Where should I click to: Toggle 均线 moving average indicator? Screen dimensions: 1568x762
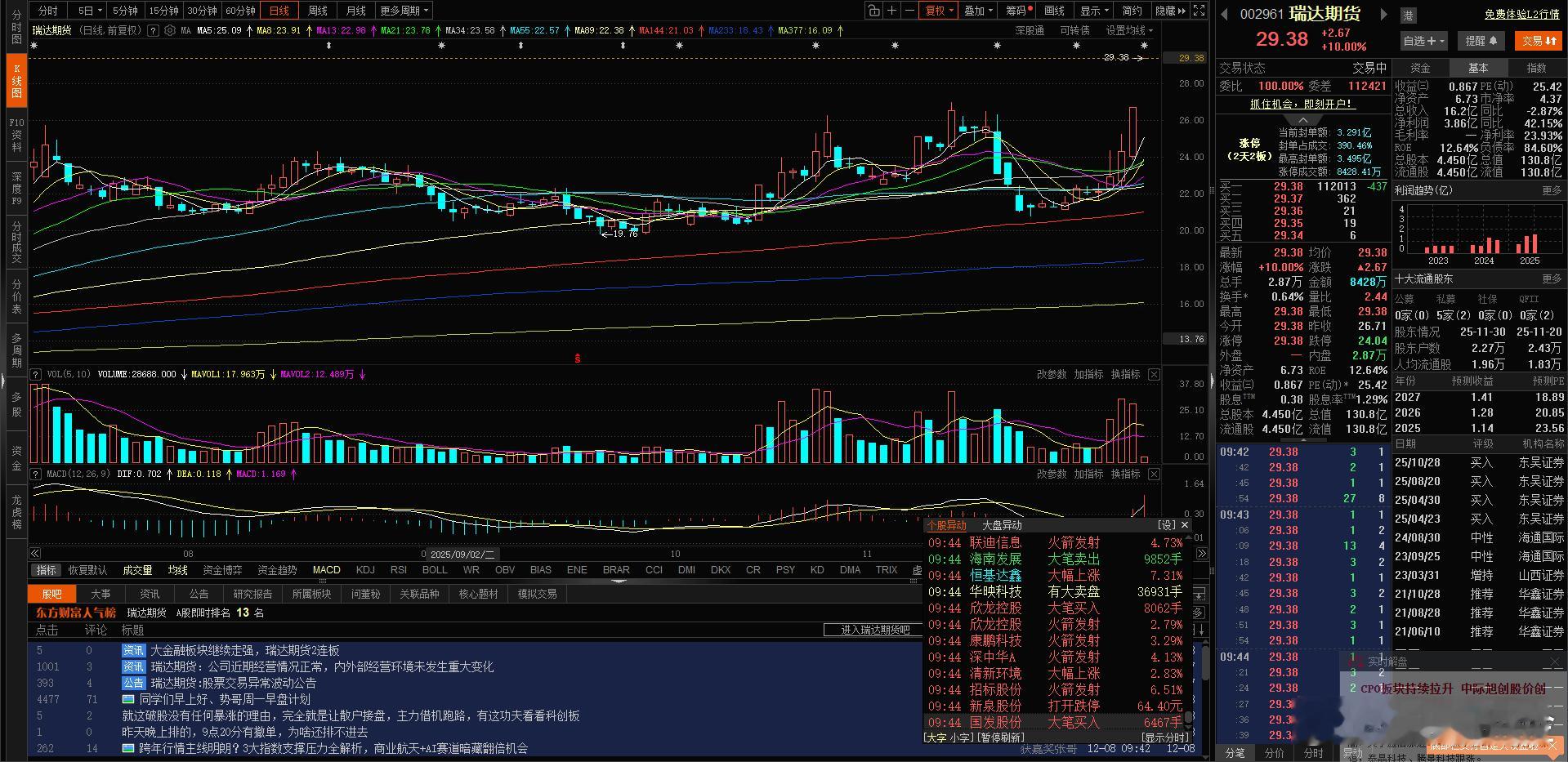click(178, 570)
